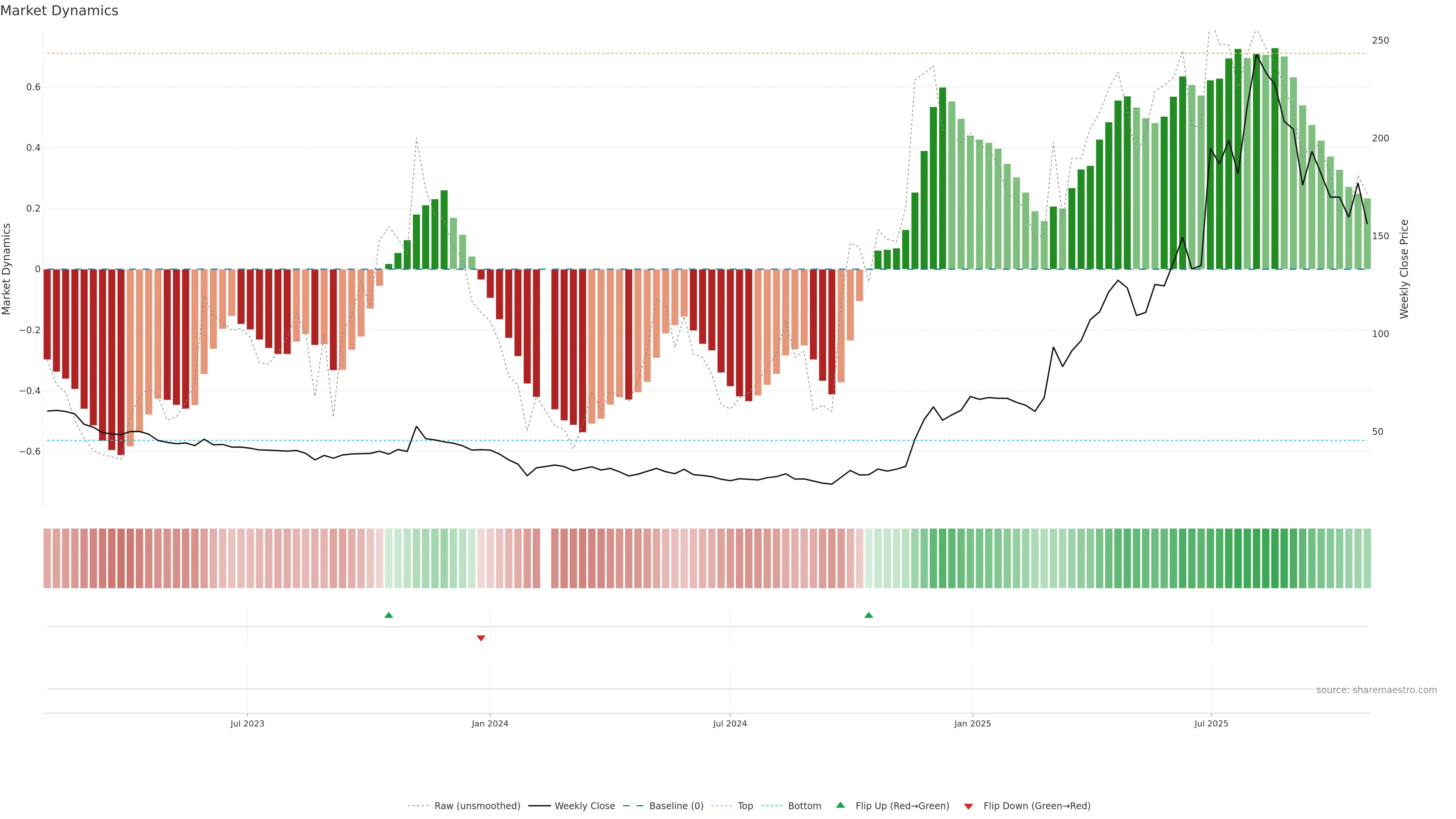Click the Jul 2024 axis label

730,723
